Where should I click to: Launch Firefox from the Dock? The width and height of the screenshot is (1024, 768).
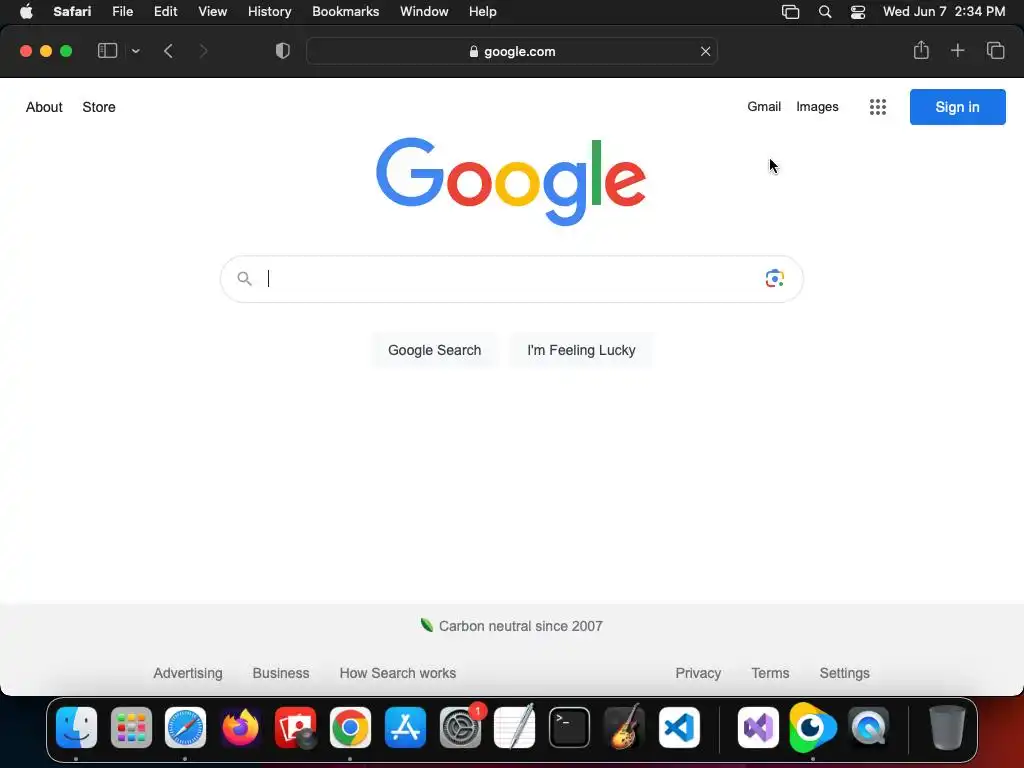240,727
